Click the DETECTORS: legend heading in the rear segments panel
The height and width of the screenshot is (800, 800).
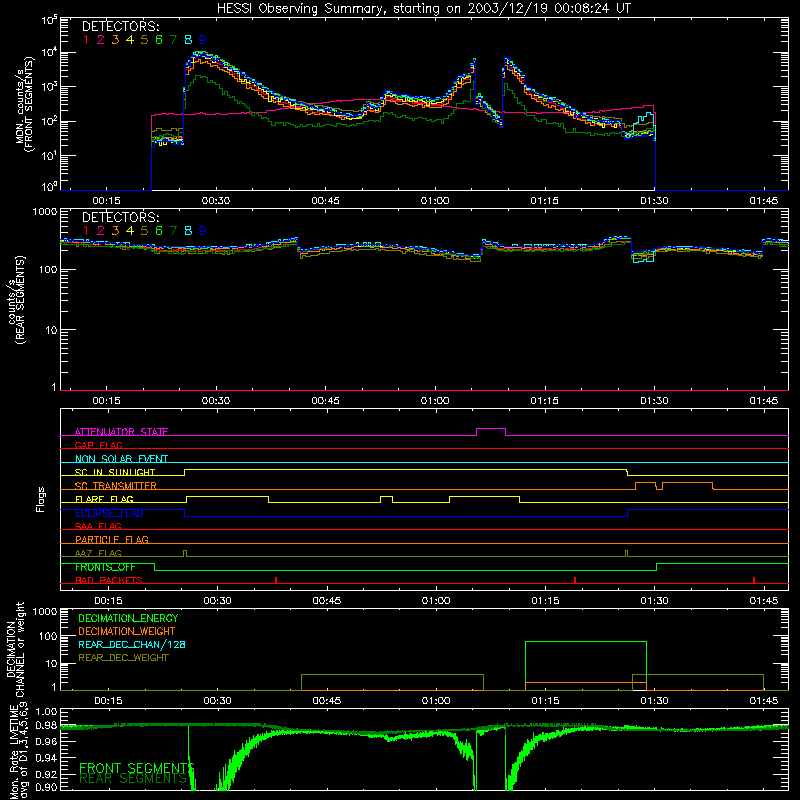tap(120, 217)
